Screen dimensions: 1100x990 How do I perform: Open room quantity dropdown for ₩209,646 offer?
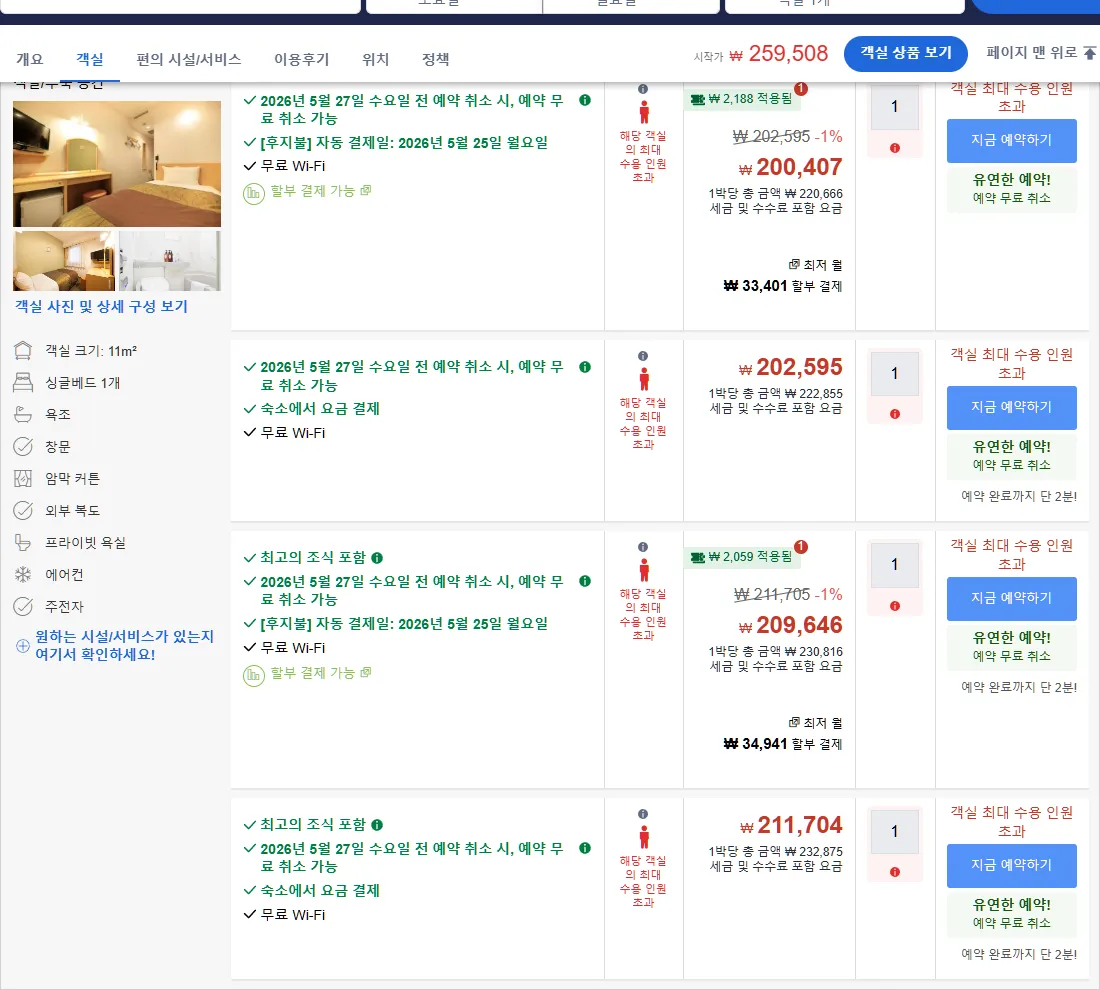pos(894,565)
